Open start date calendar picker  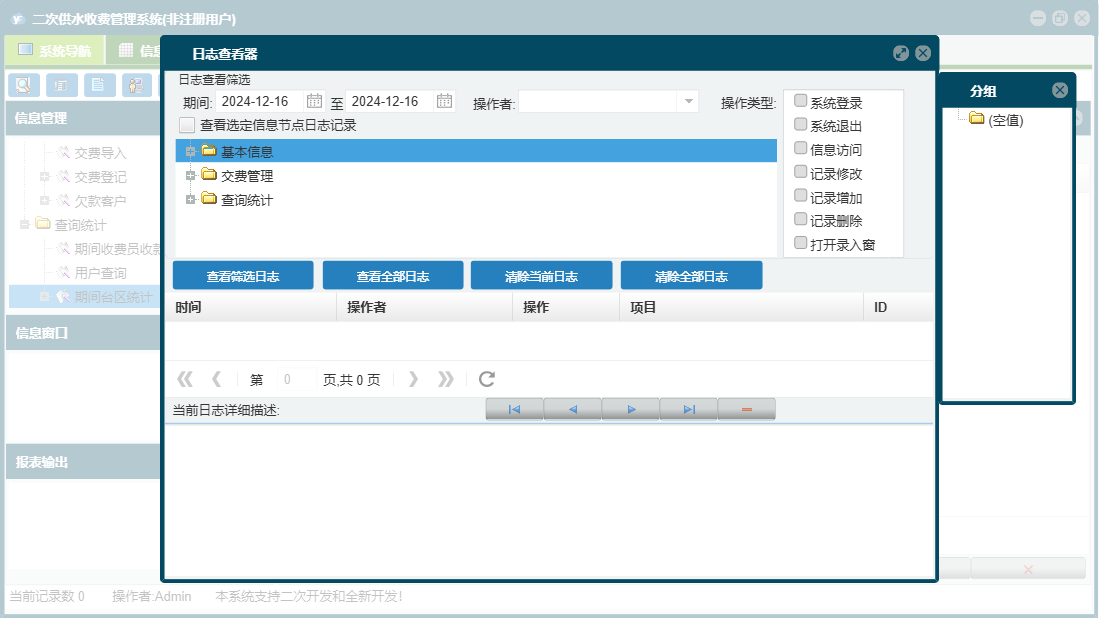click(x=315, y=101)
